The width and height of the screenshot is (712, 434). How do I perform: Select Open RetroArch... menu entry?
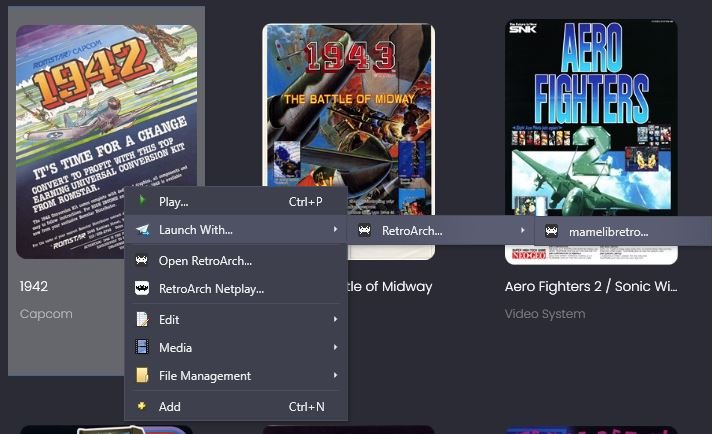click(x=236, y=261)
